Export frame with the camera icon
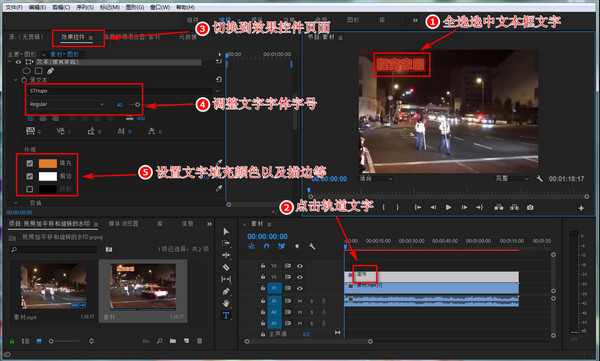The width and height of the screenshot is (600, 361). [530, 207]
